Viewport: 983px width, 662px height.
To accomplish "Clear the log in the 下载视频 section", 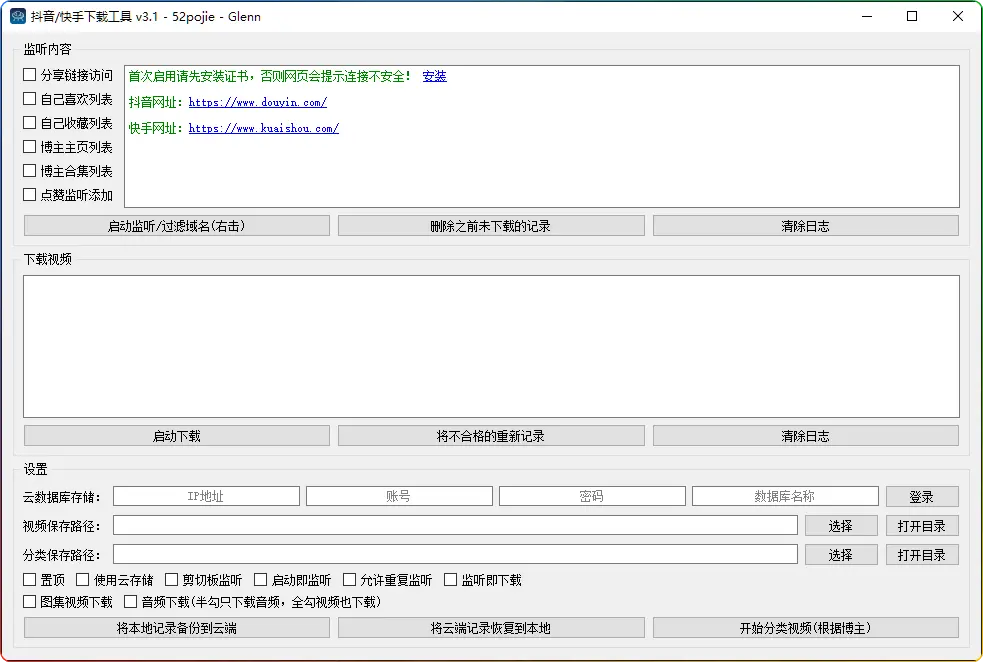I will (x=806, y=436).
